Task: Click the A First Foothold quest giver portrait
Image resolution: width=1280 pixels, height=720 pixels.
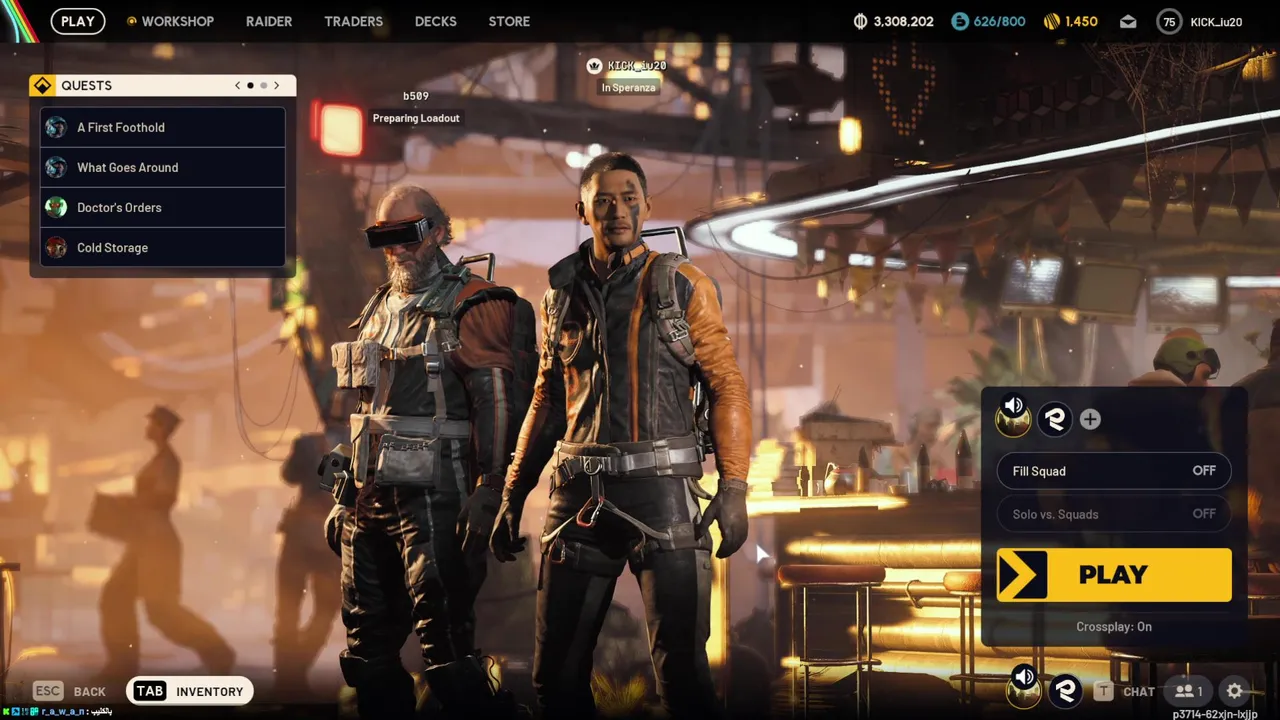Action: click(x=56, y=127)
